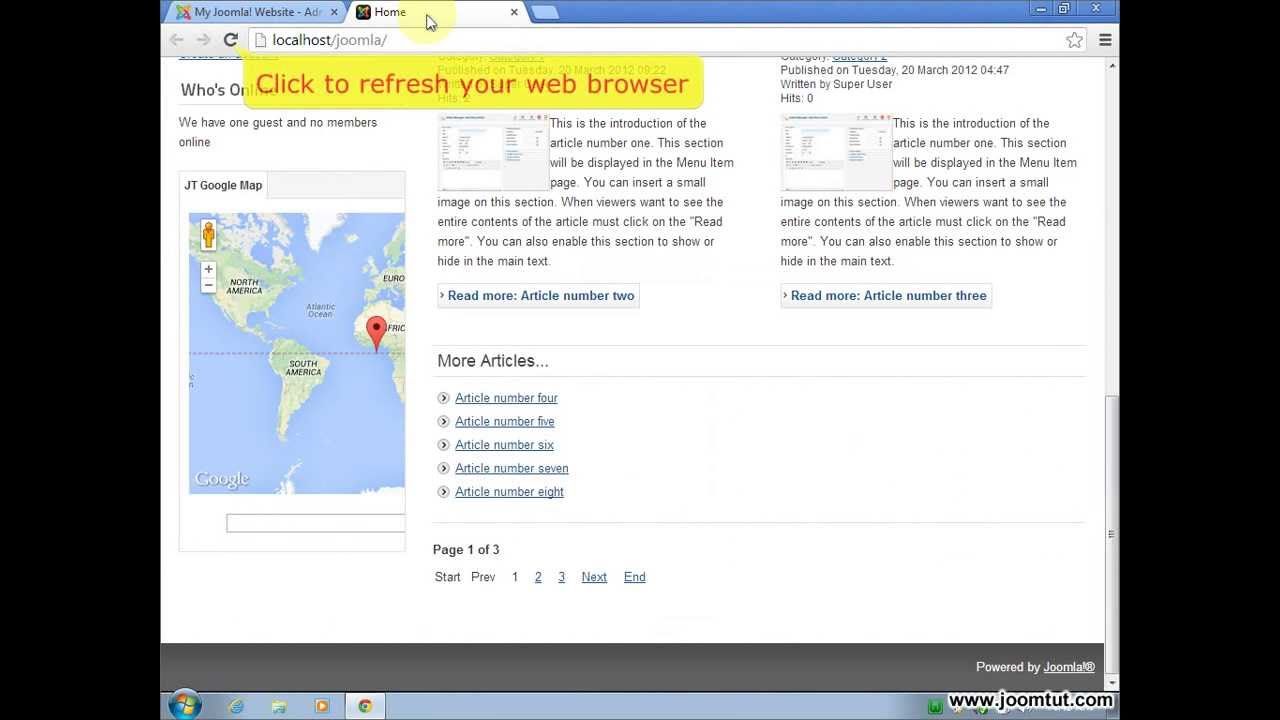Image resolution: width=1280 pixels, height=720 pixels.
Task: Open Article number four link
Action: tap(506, 398)
